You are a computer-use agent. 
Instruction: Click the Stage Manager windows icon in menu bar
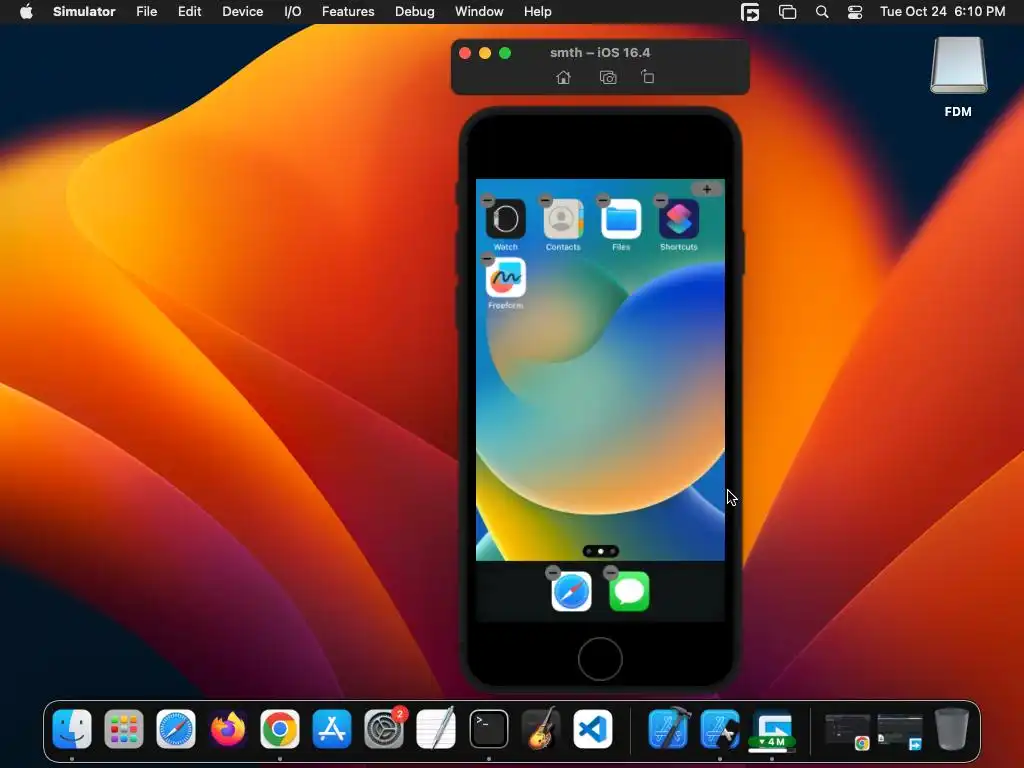tap(788, 12)
